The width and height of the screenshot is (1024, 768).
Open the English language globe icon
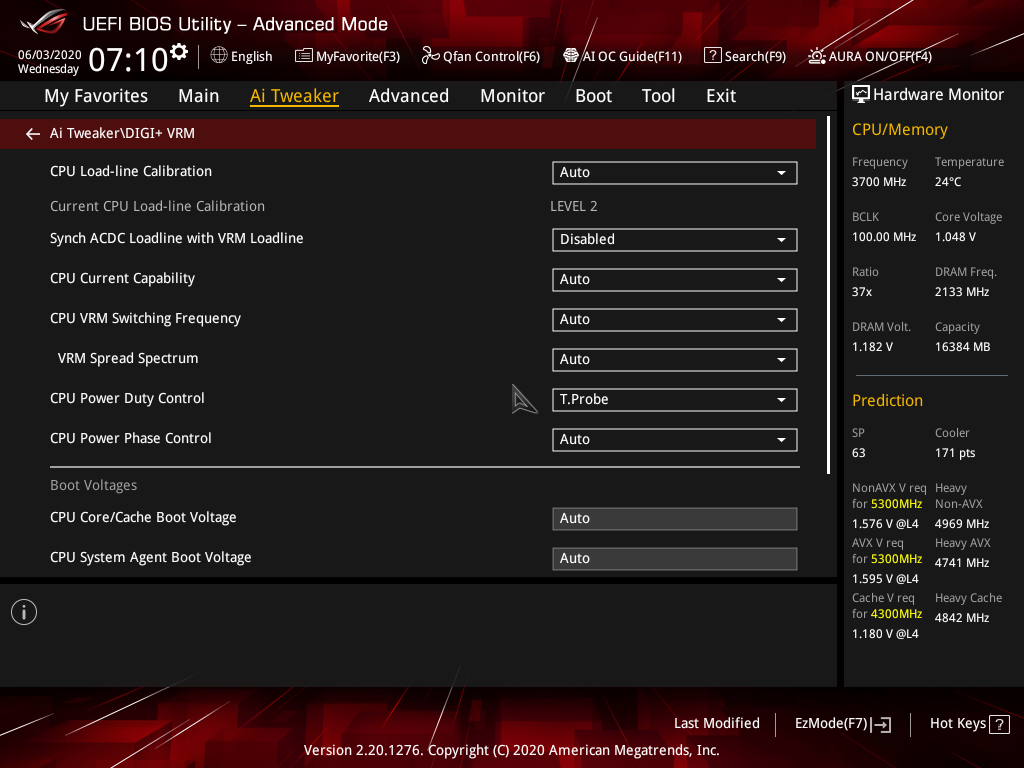tap(218, 56)
